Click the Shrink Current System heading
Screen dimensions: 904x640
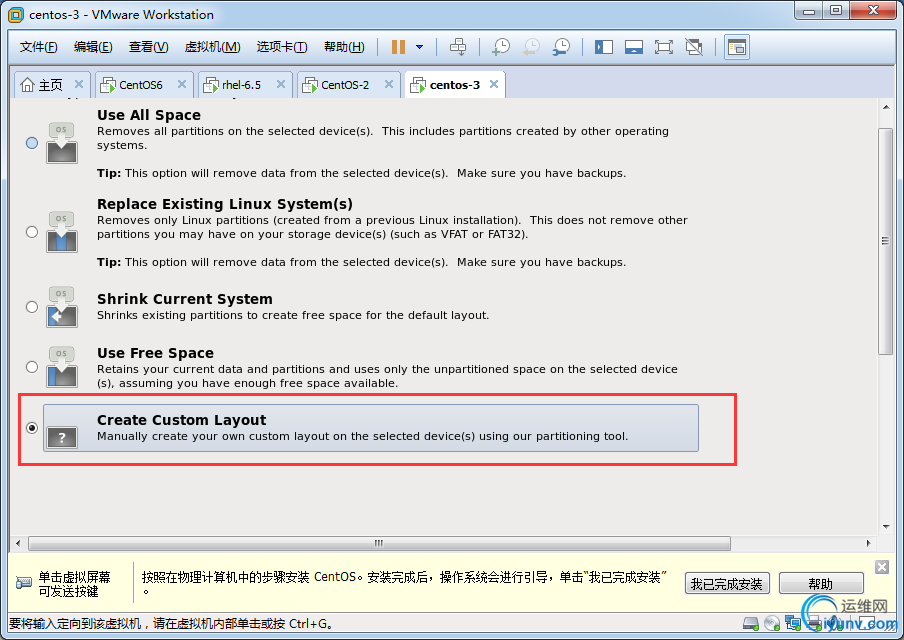(184, 299)
